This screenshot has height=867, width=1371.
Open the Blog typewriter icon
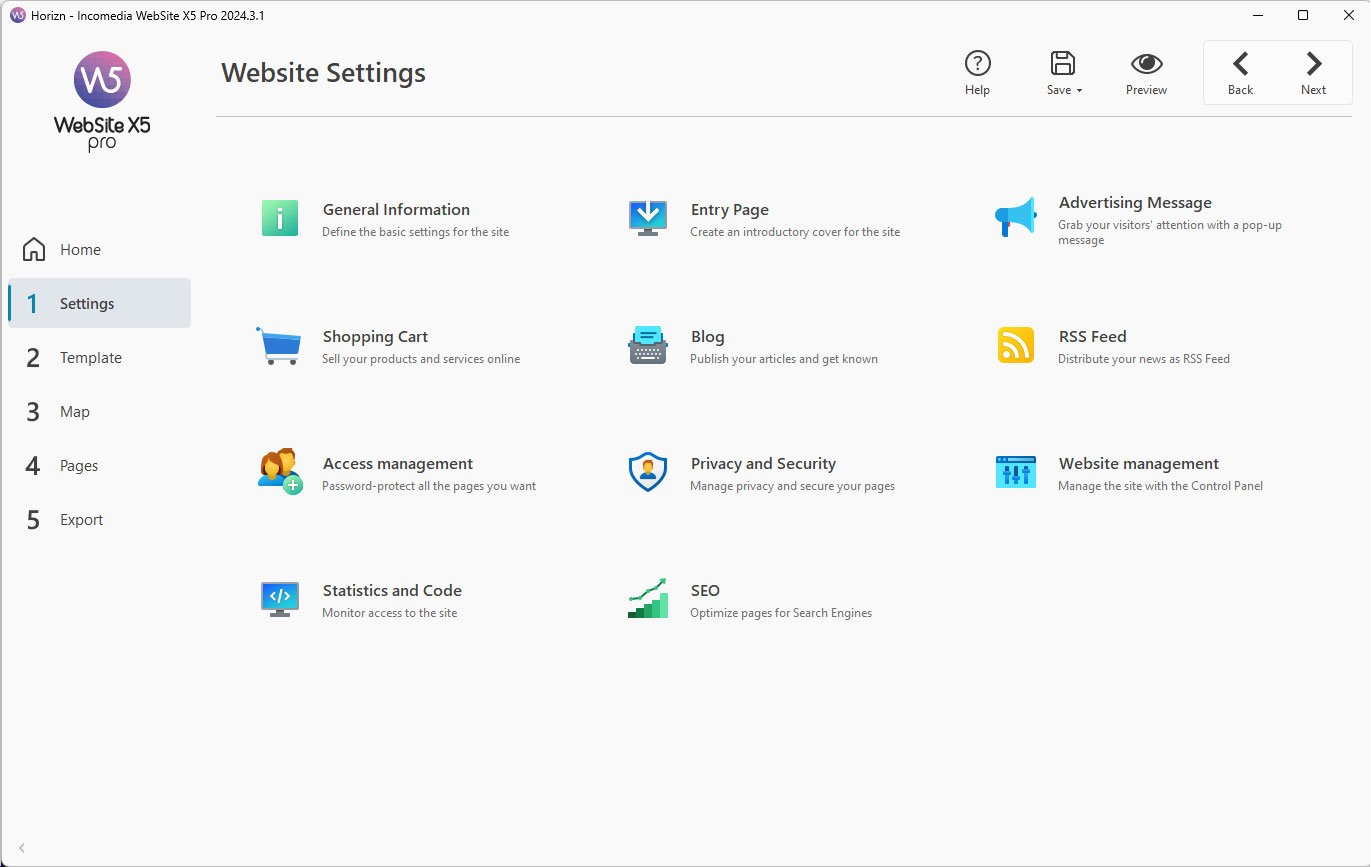[x=648, y=346]
